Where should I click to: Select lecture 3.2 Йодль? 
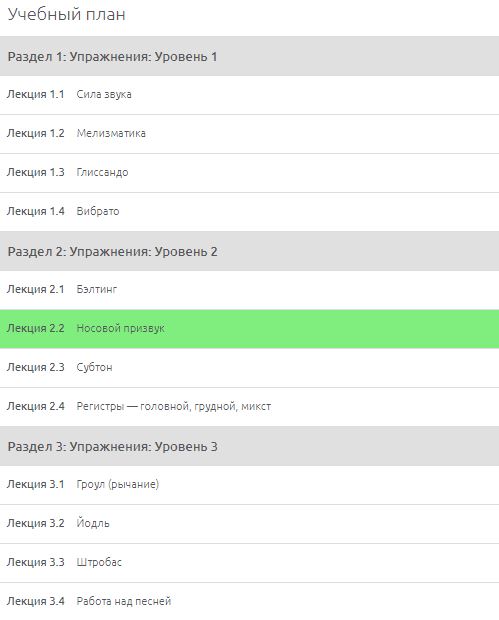[250, 524]
